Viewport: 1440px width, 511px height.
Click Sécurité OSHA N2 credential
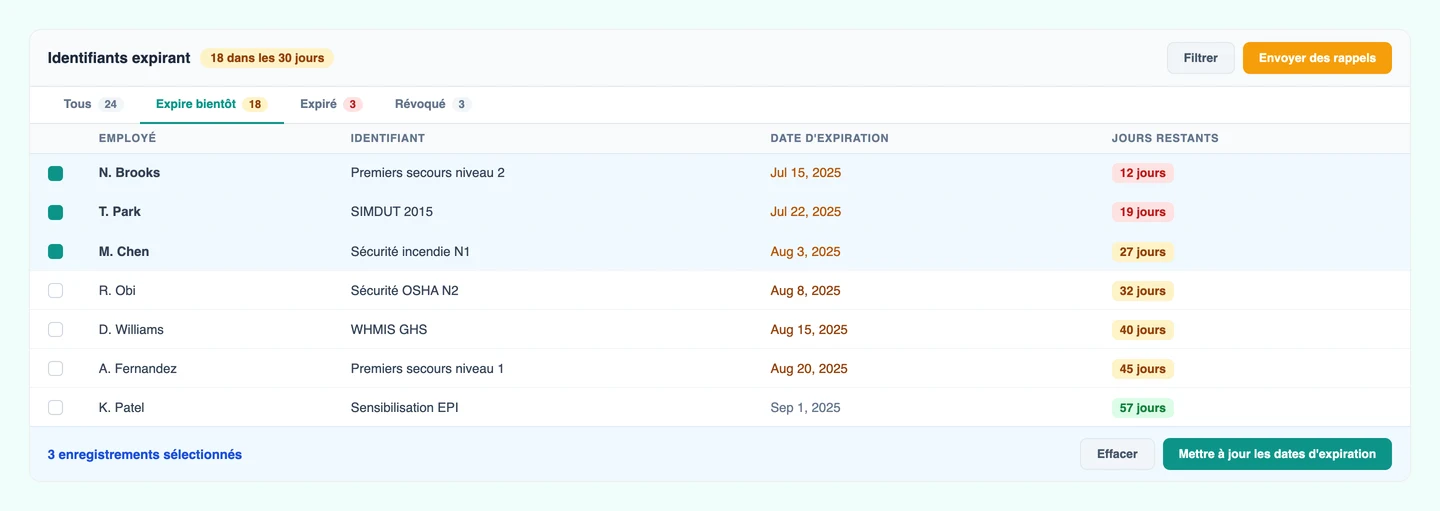point(405,291)
